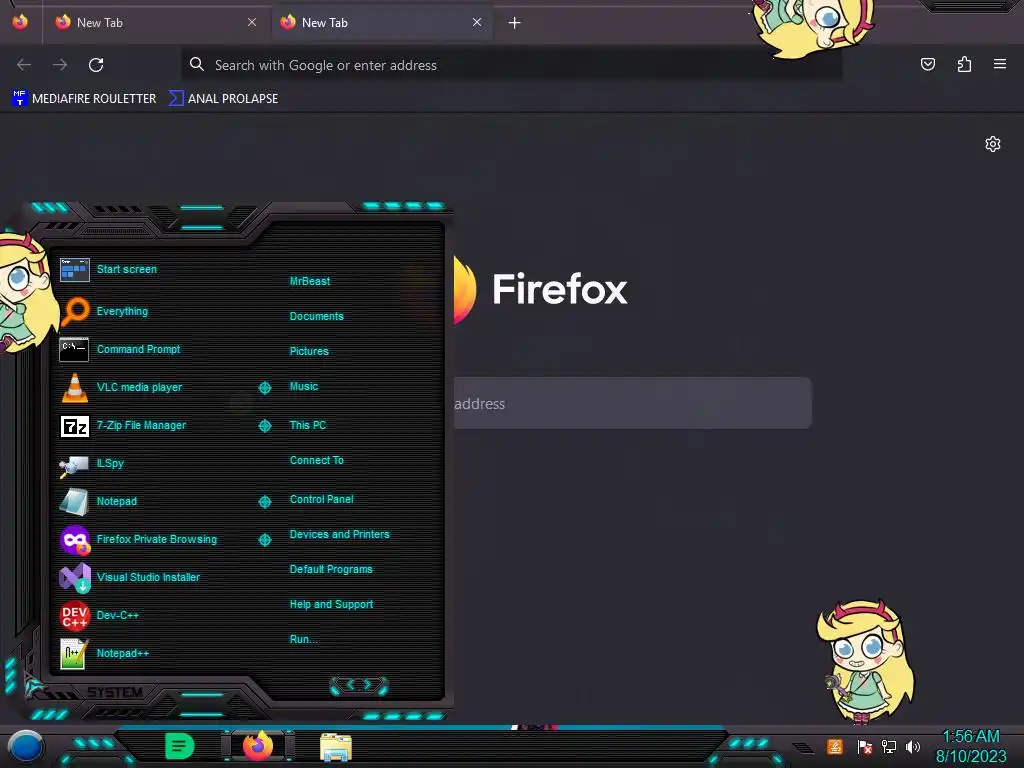Launch Everything search app icon
The height and width of the screenshot is (768, 1024).
tap(74, 311)
